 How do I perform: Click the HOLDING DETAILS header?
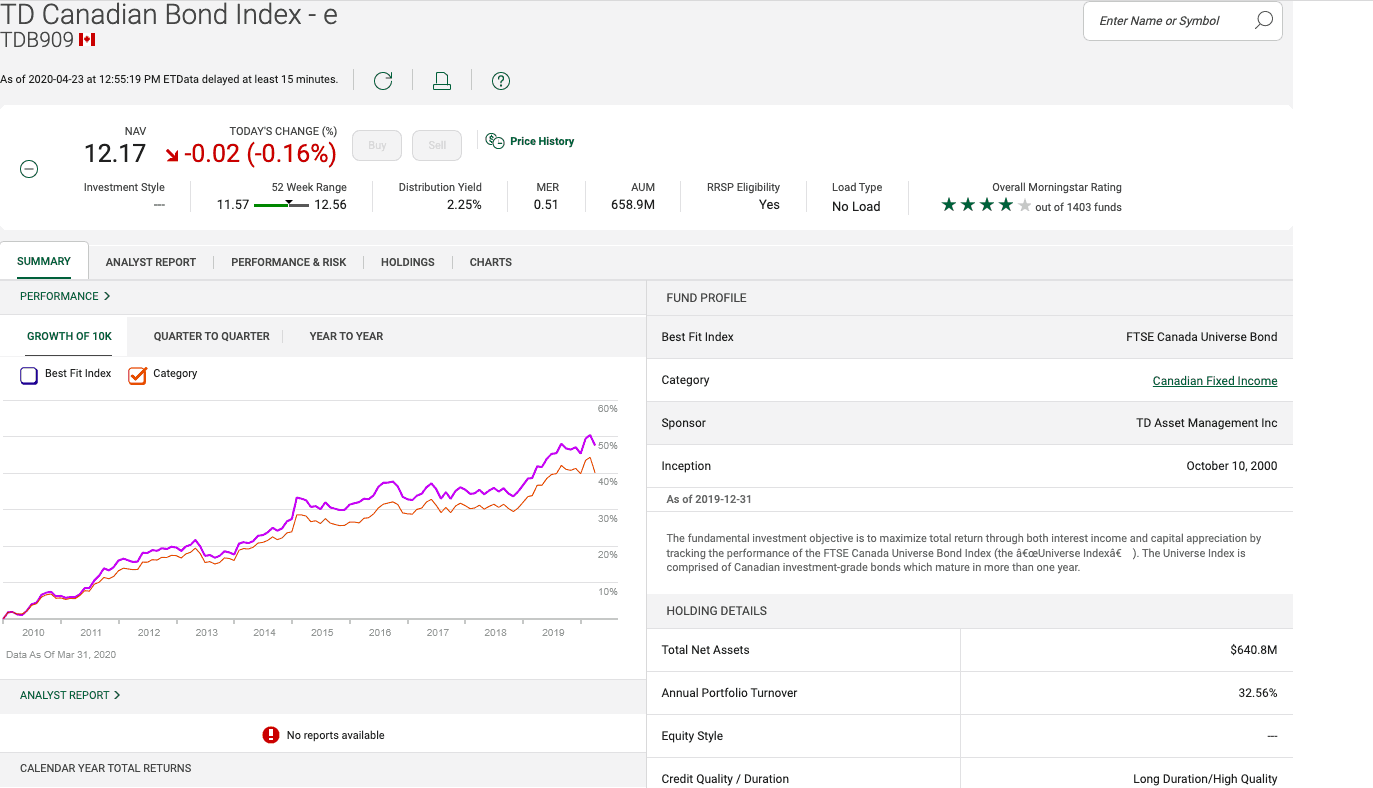tap(716, 611)
